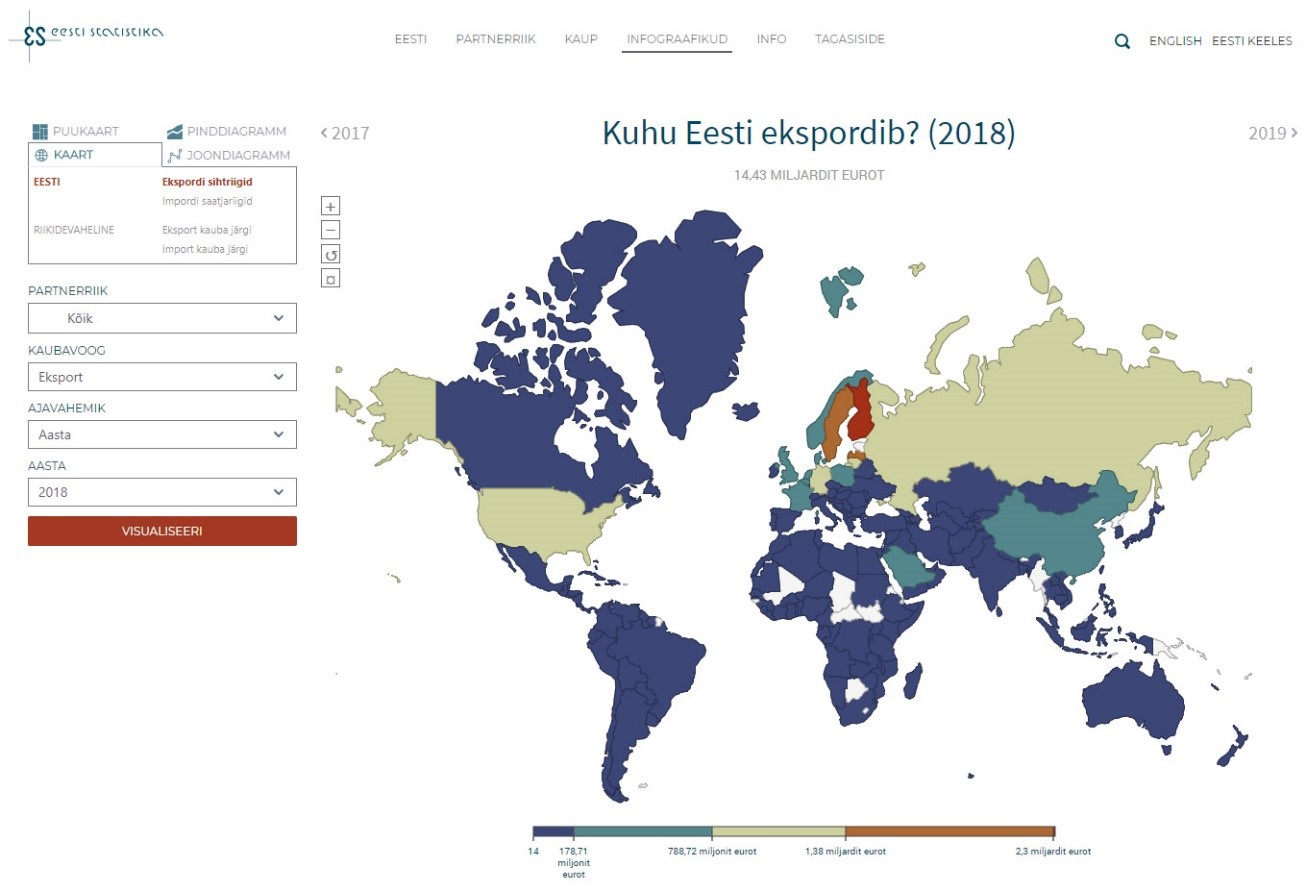The image size is (1306, 891).
Task: Reset the map view with rotate icon
Action: click(x=331, y=254)
